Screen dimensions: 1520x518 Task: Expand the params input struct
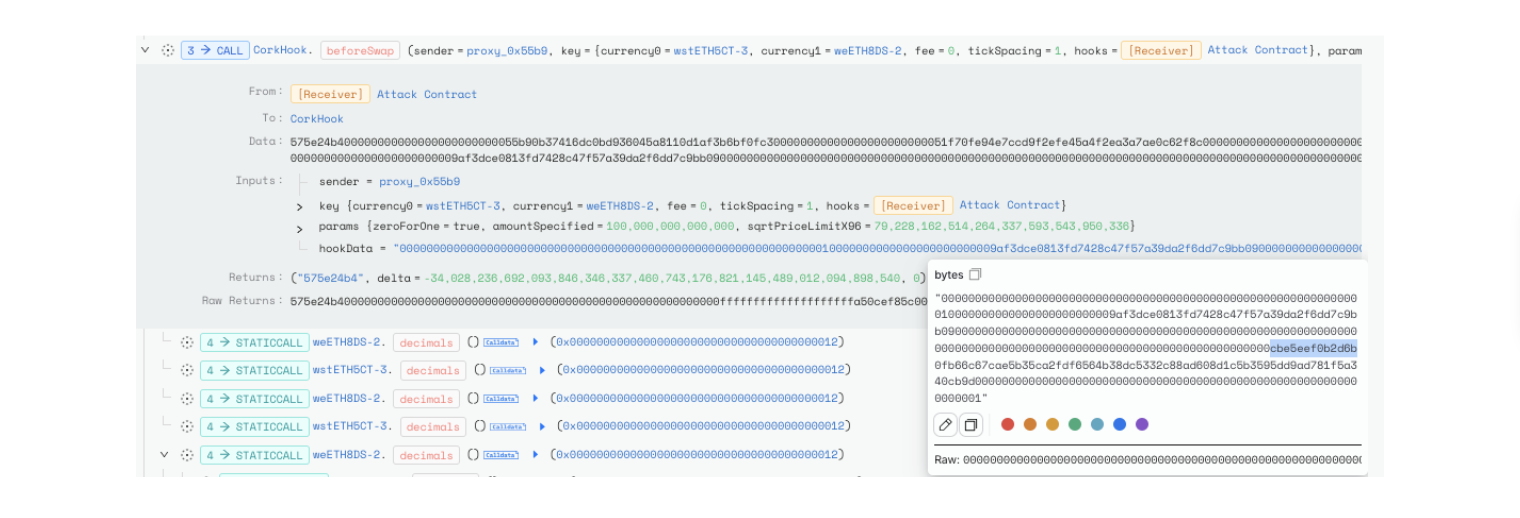299,227
